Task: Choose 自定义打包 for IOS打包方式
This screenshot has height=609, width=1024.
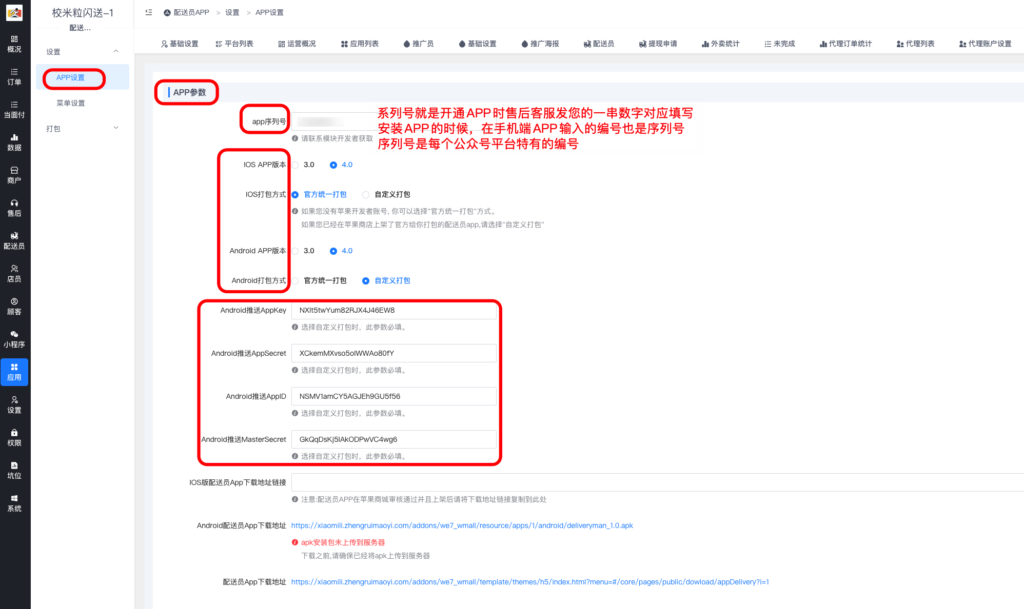Action: (366, 194)
